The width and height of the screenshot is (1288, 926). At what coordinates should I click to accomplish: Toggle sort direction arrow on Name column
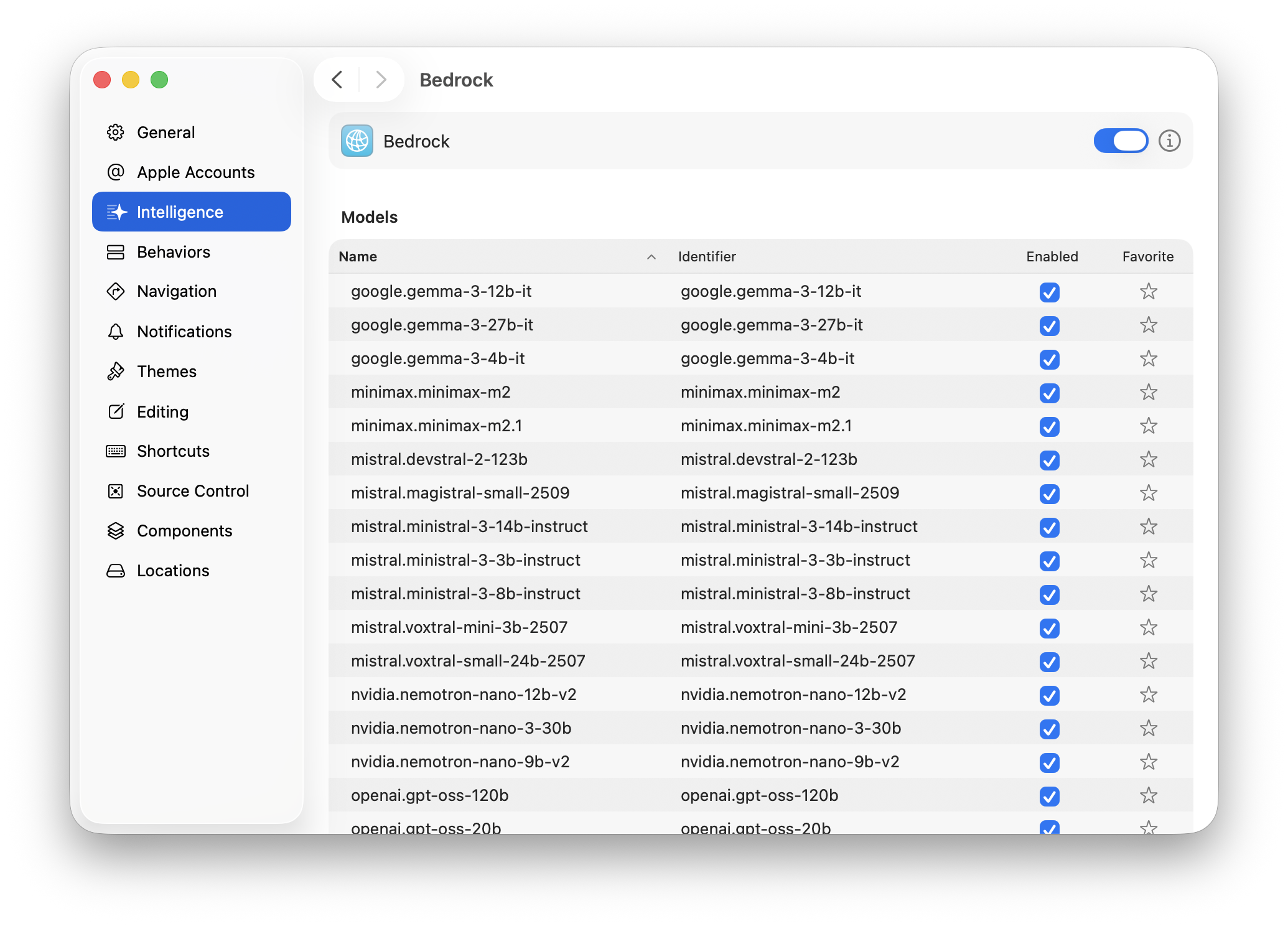point(651,257)
